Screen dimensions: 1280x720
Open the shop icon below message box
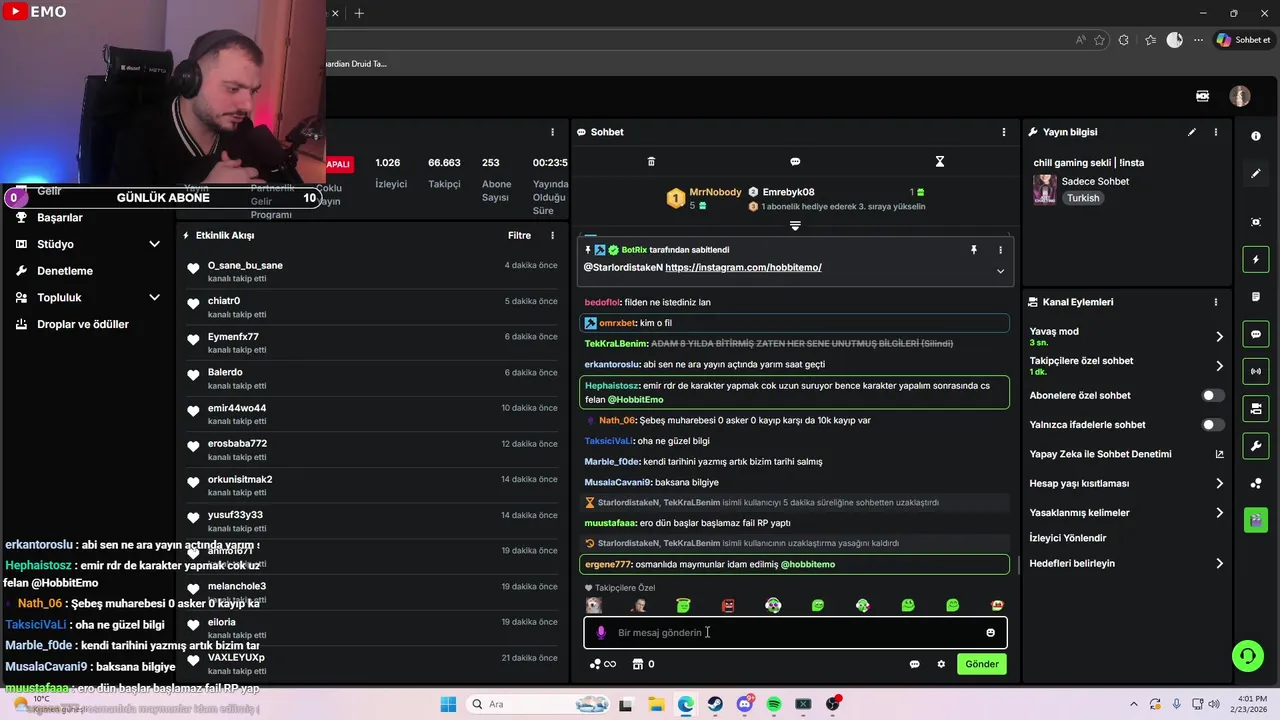tap(643, 664)
